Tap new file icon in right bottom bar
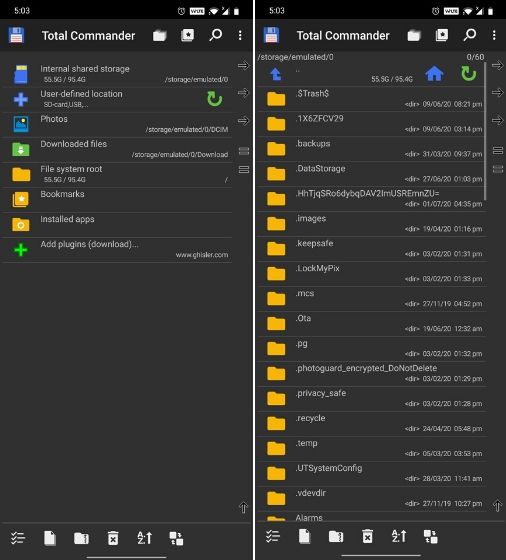Screen dimensions: 506x560 (x=304, y=536)
